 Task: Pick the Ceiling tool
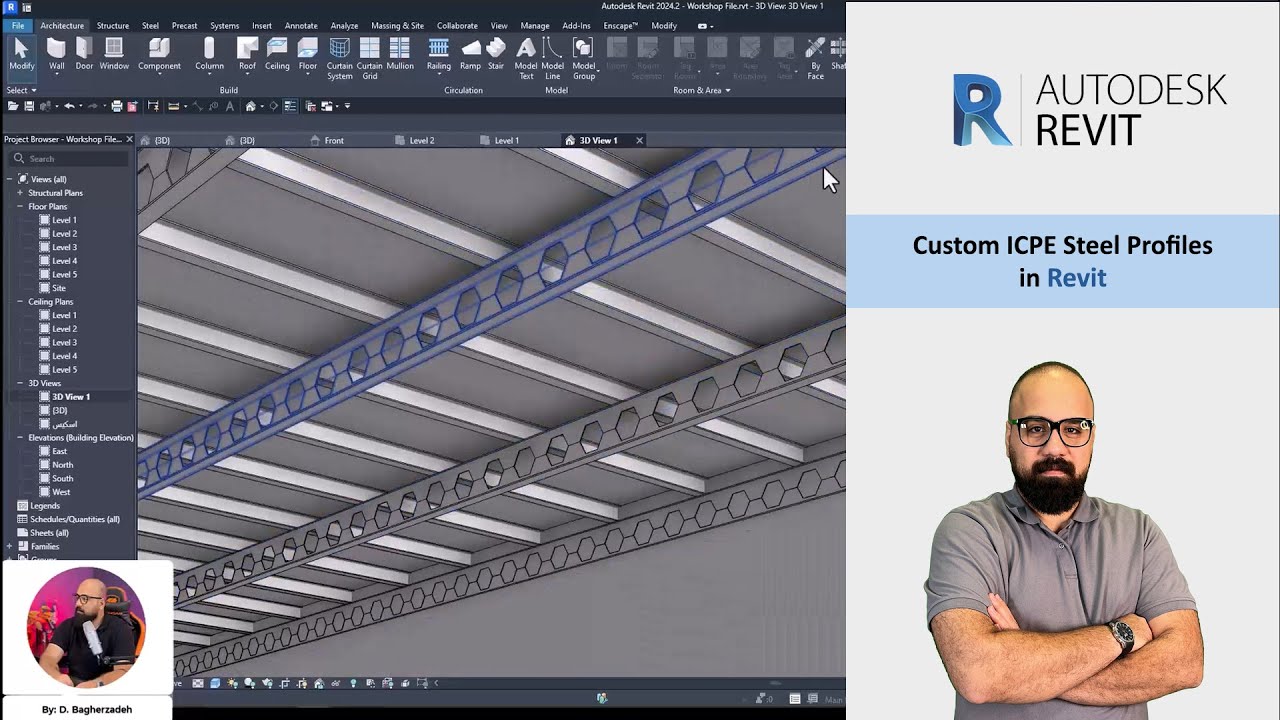tap(277, 54)
